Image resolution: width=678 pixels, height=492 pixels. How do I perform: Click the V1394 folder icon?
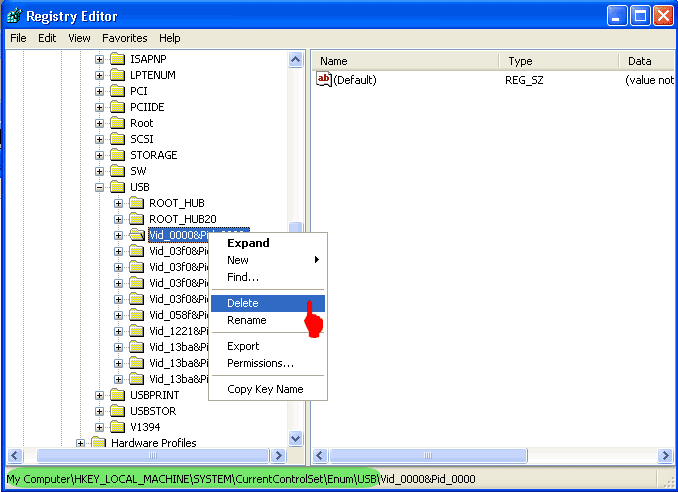117,427
